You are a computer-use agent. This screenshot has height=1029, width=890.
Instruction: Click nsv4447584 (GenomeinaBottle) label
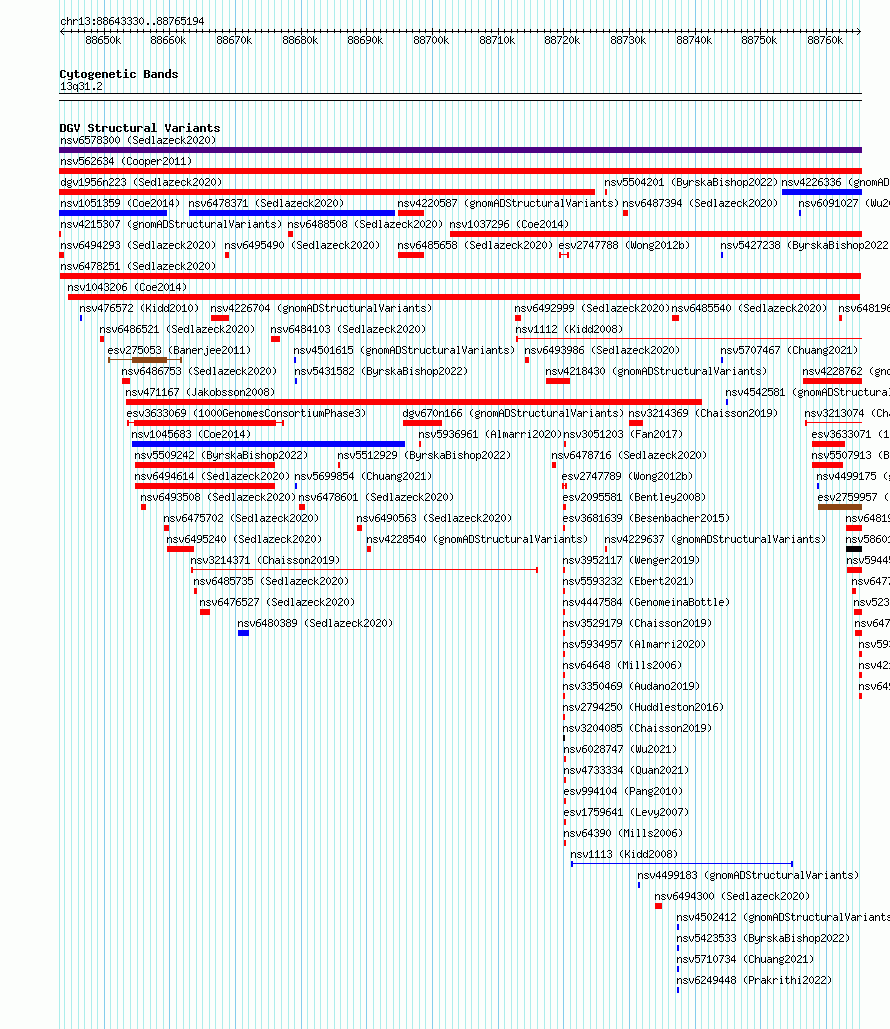646,602
